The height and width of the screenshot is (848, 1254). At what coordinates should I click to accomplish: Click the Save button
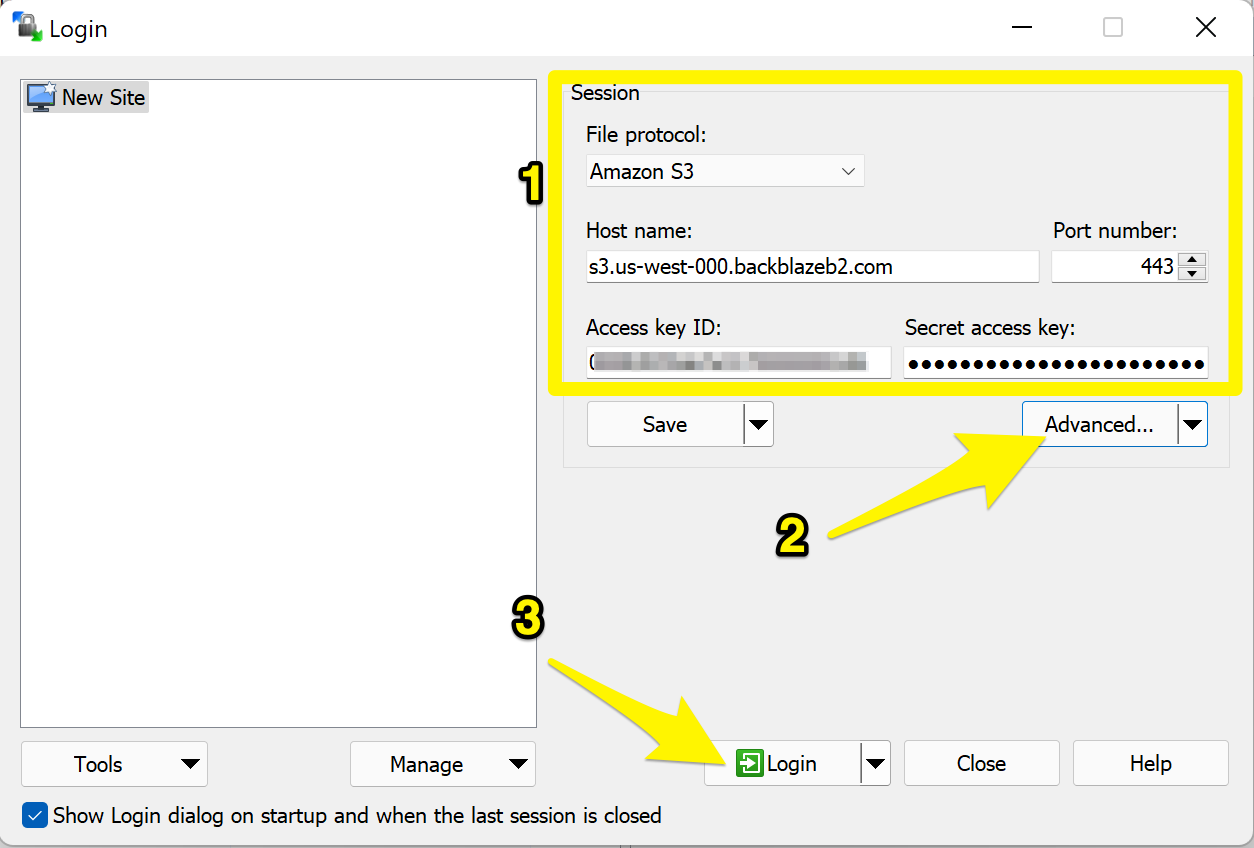click(x=665, y=424)
